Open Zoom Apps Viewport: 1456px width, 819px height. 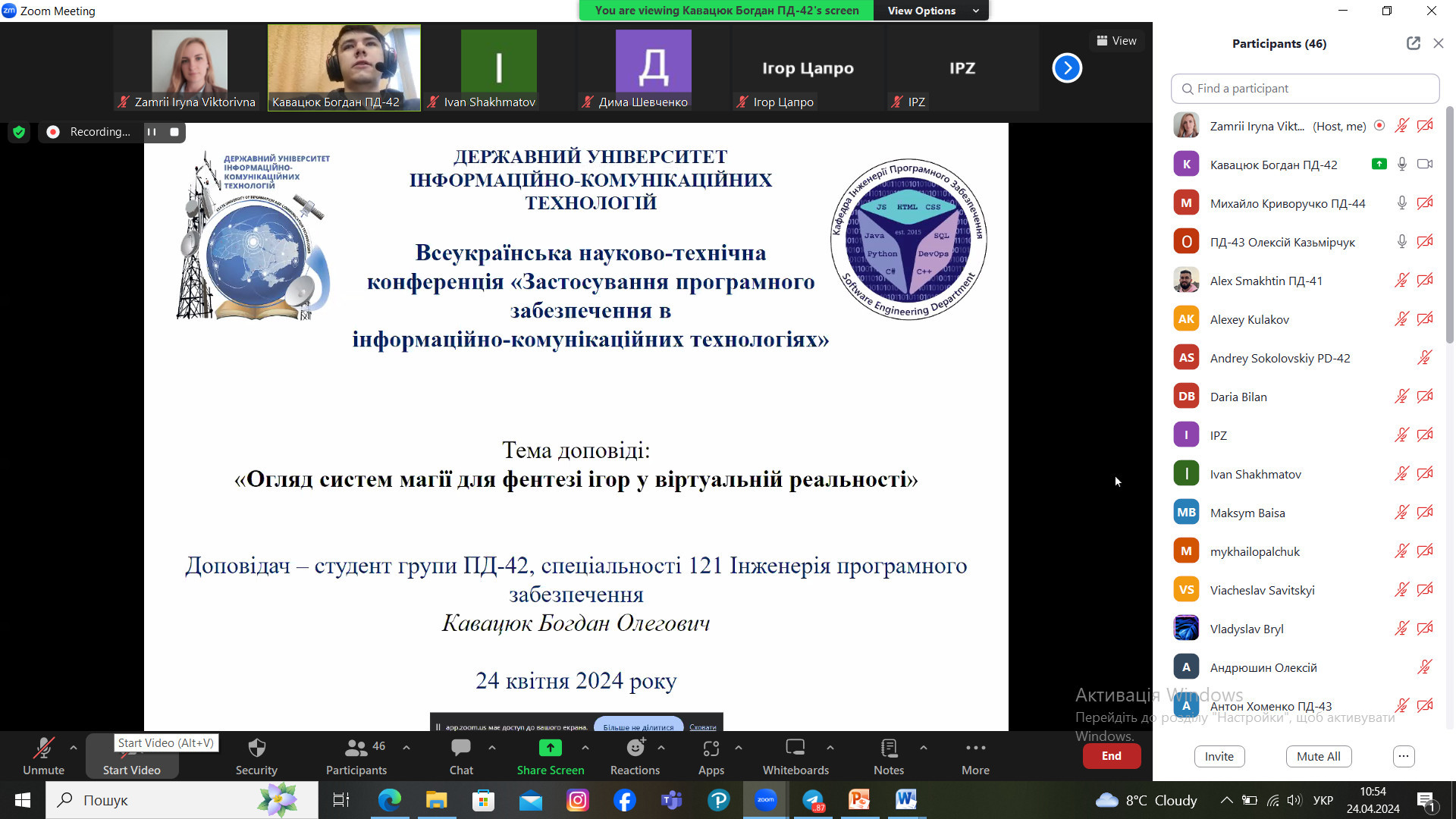click(x=711, y=756)
